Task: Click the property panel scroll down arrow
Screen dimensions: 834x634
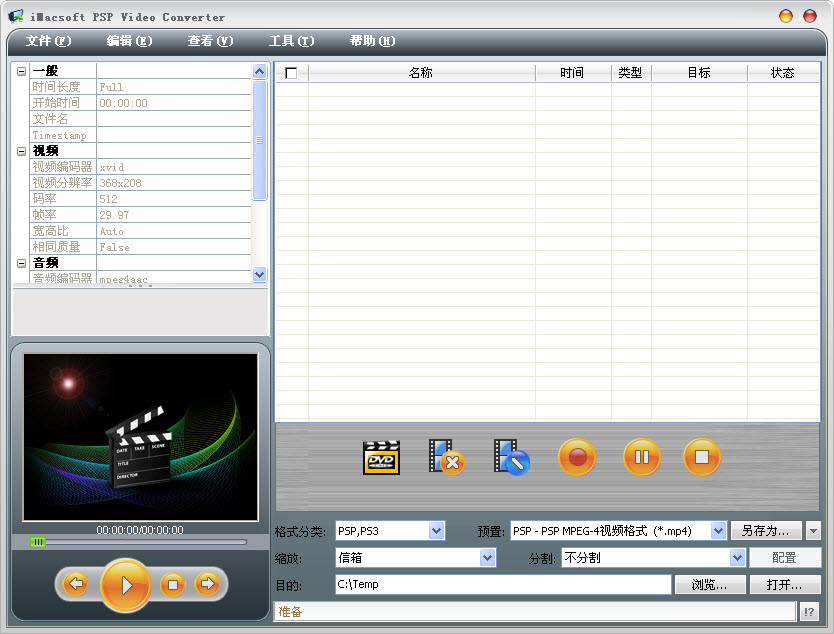Action: coord(260,274)
